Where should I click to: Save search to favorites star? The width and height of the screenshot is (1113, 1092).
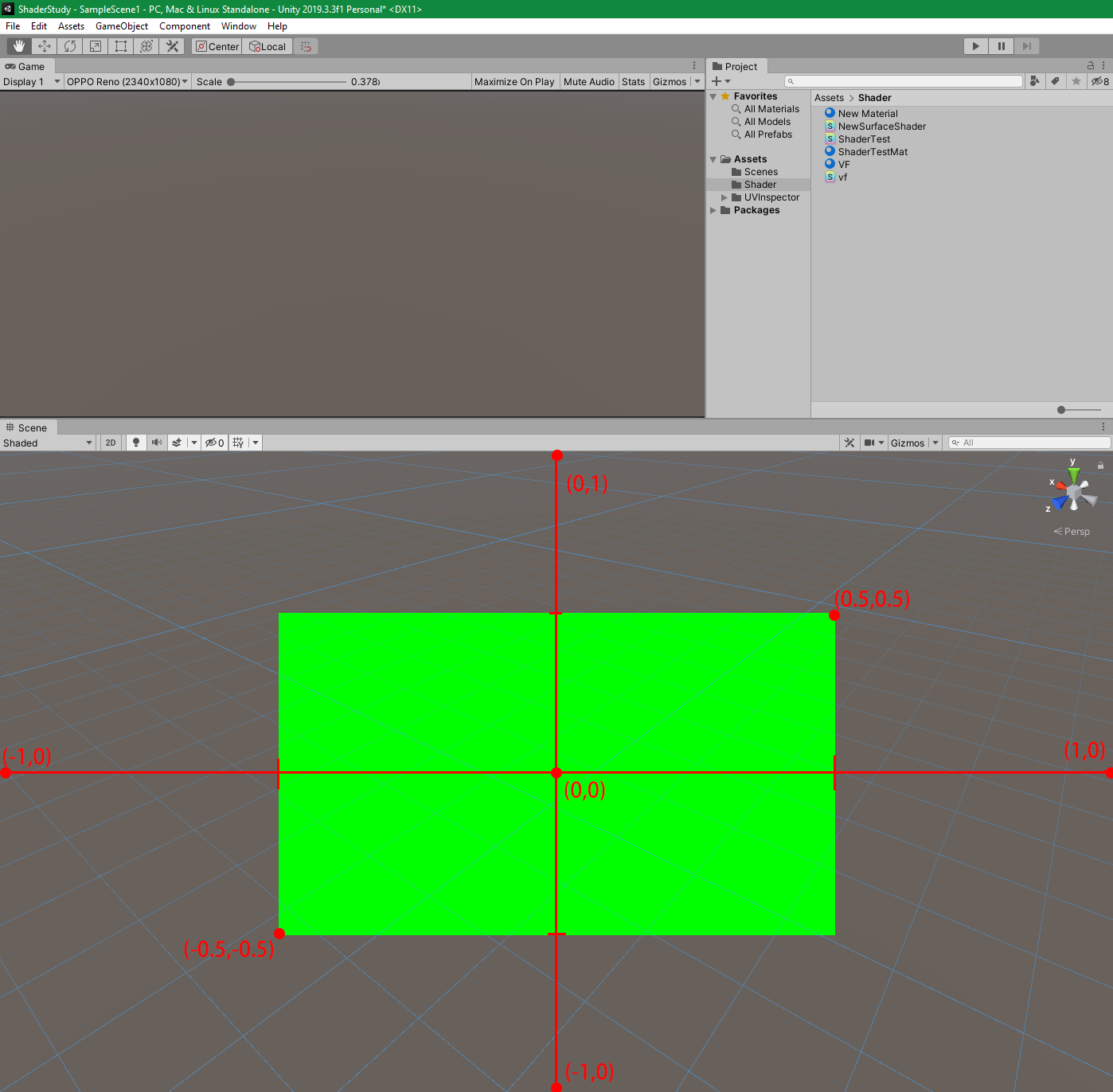point(1076,81)
